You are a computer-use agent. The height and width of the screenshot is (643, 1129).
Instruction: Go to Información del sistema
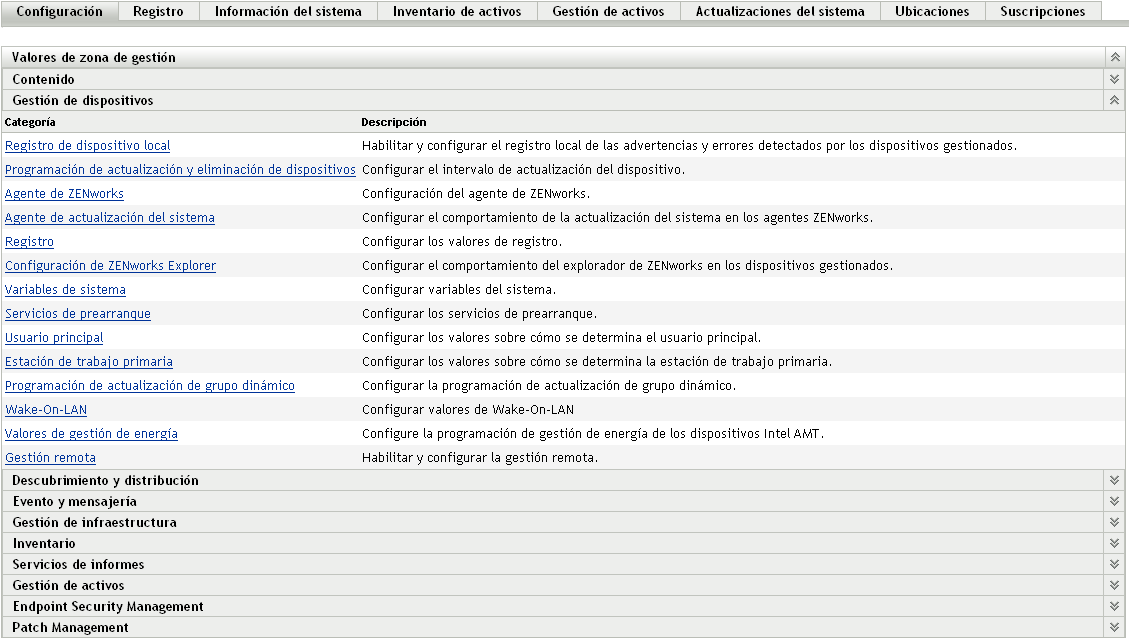tap(288, 11)
